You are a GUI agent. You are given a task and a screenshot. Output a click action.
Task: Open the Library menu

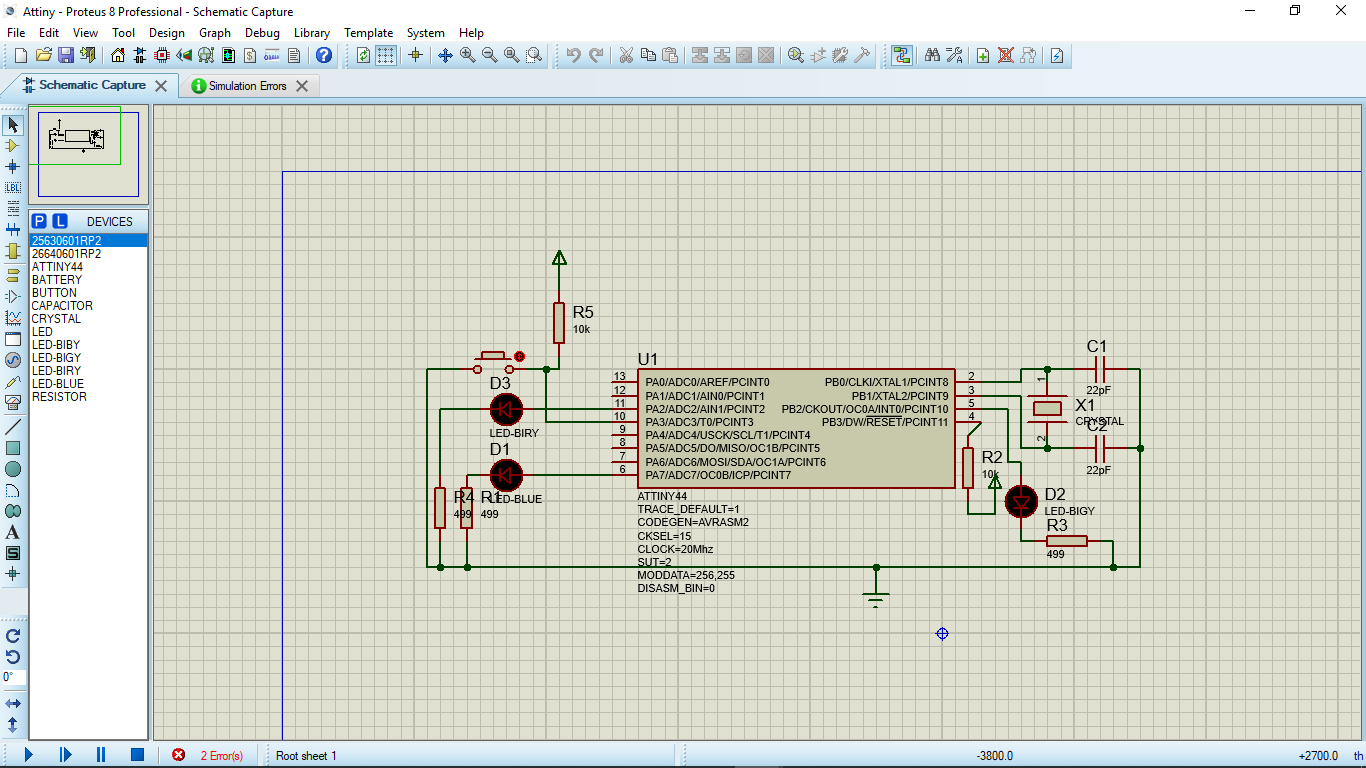(x=312, y=33)
